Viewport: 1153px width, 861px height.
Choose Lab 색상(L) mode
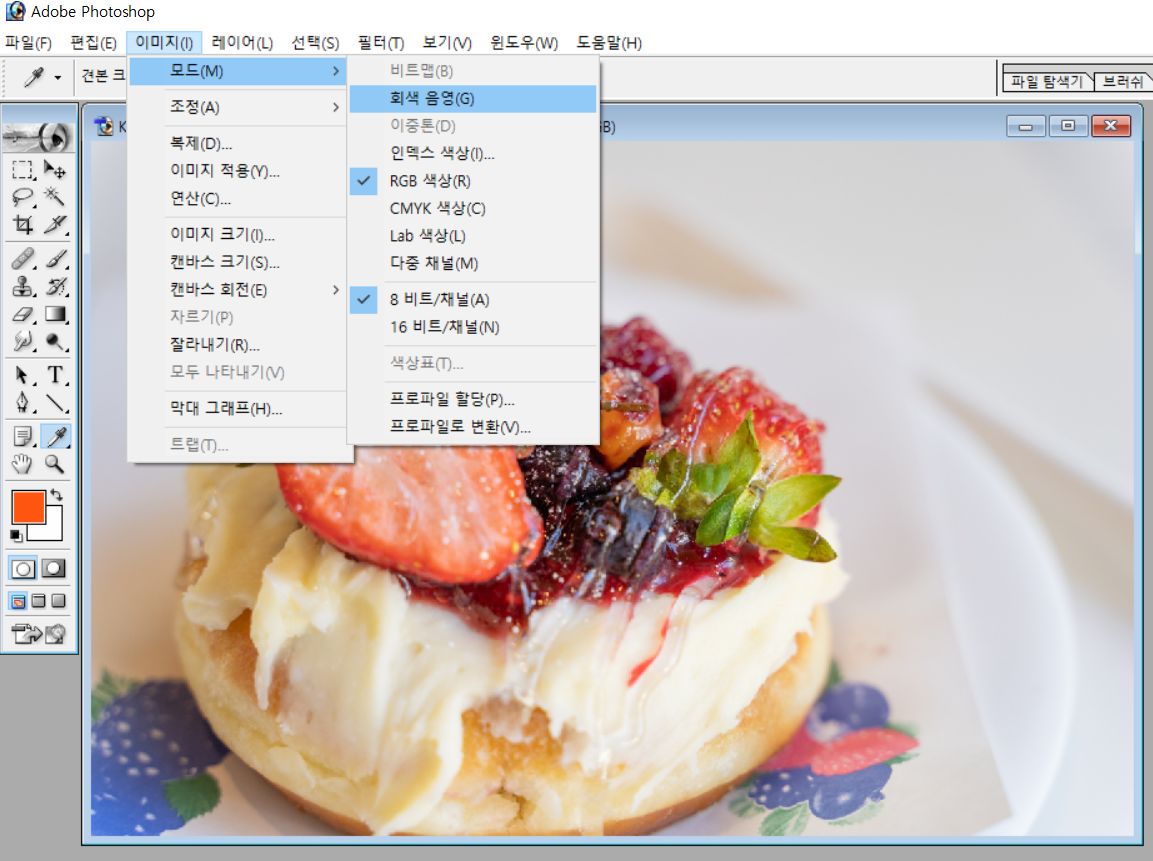pyautogui.click(x=473, y=236)
